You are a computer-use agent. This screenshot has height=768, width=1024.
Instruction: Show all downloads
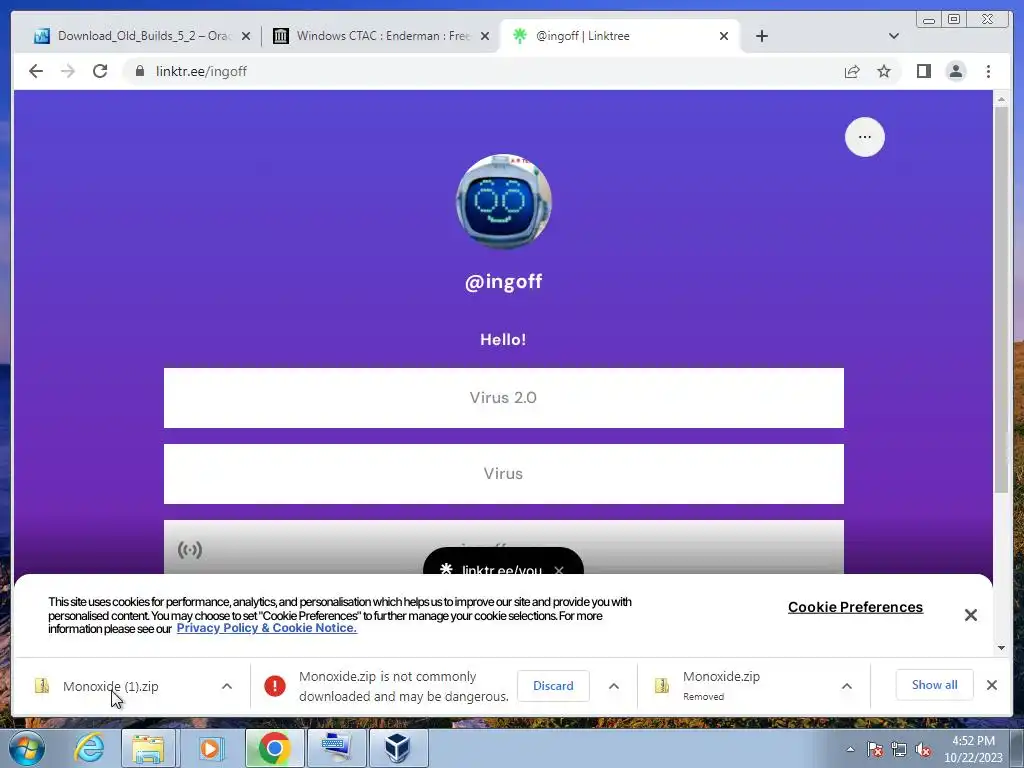(935, 685)
